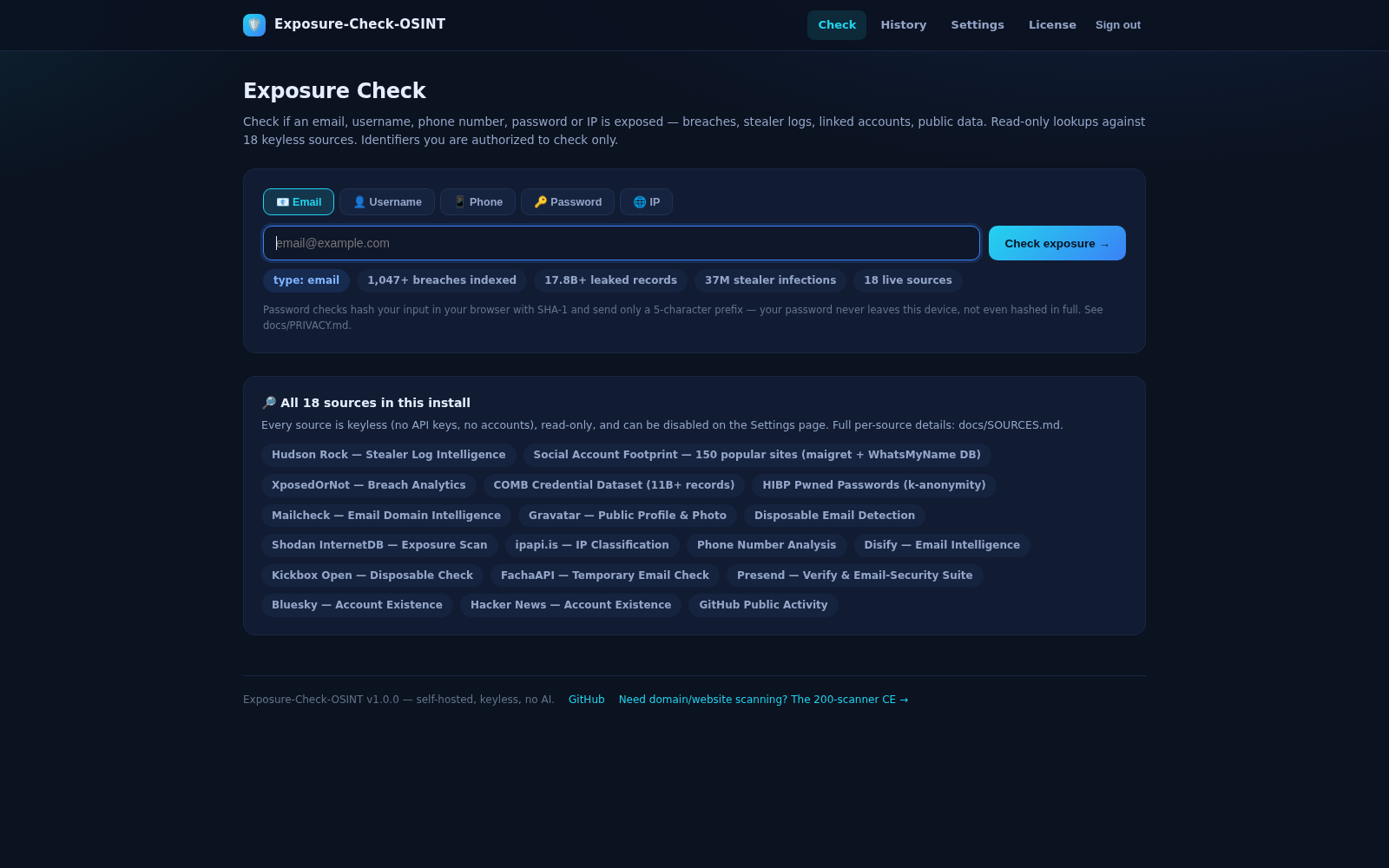This screenshot has width=1389, height=868.
Task: Click the Check exposure button
Action: [1057, 243]
